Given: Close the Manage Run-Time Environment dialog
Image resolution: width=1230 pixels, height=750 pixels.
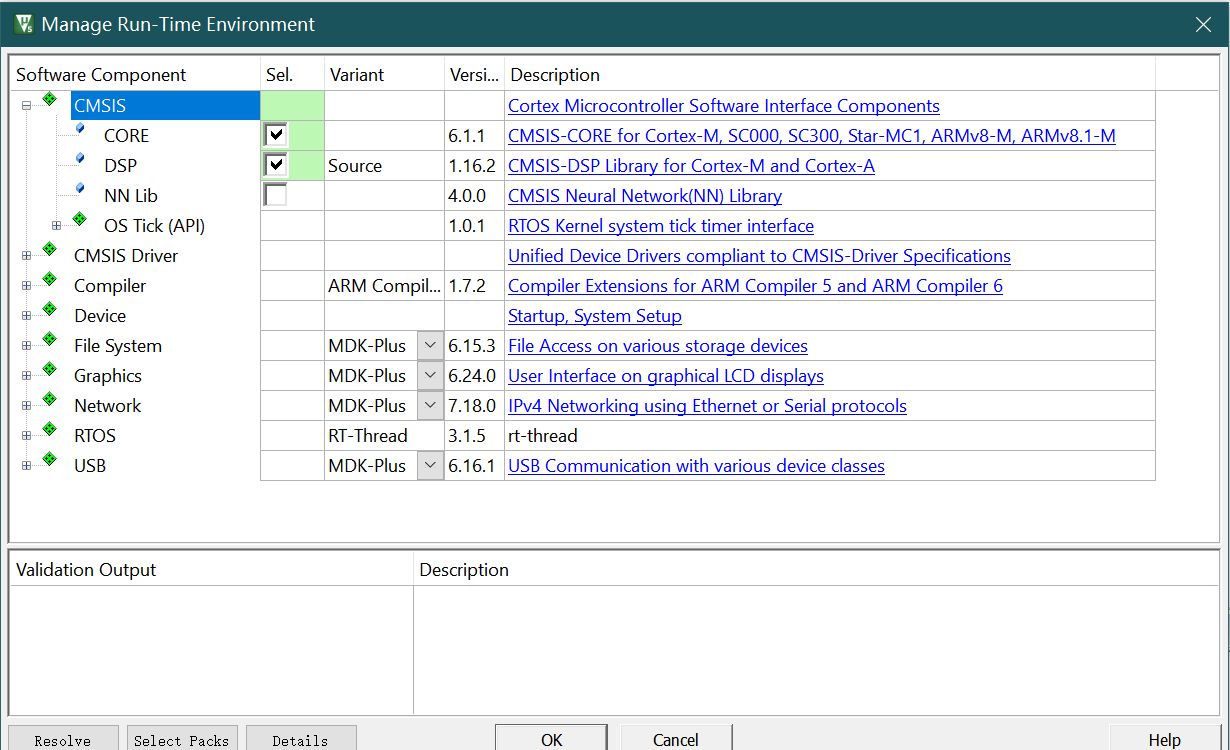Looking at the screenshot, I should 1203,25.
